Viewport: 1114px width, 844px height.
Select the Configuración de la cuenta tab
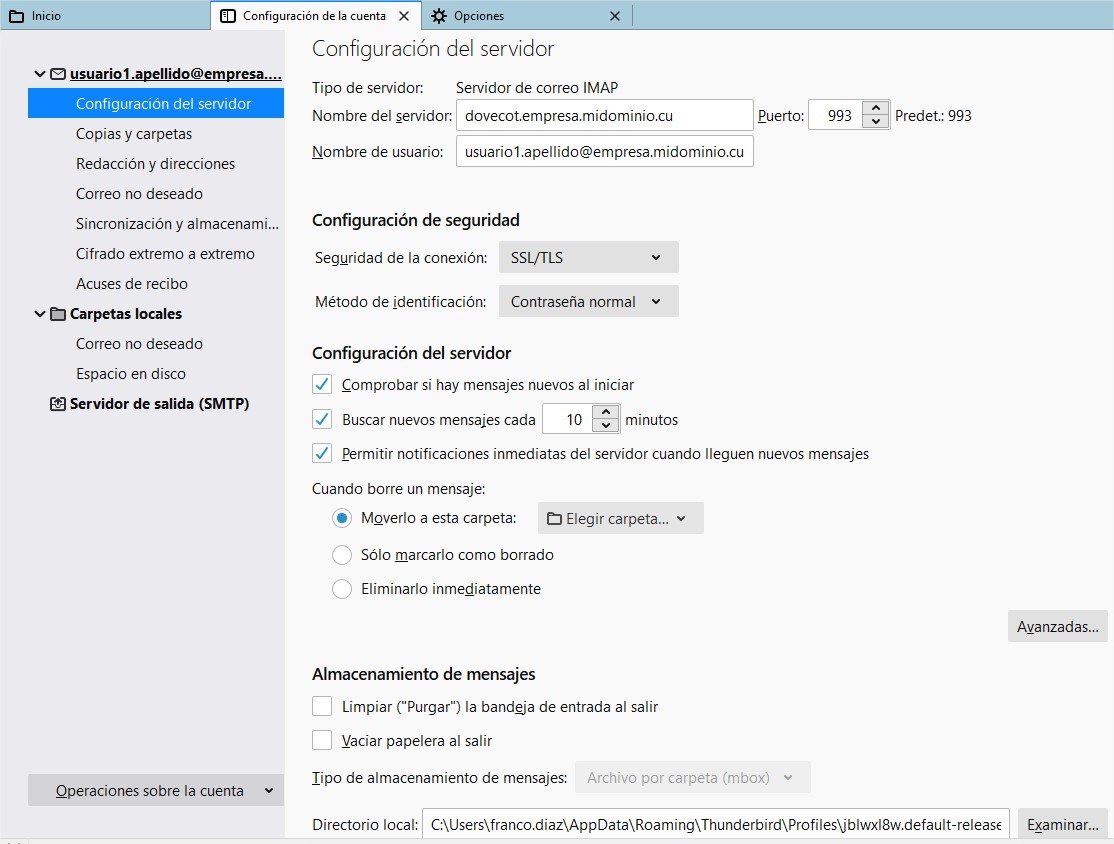point(315,16)
